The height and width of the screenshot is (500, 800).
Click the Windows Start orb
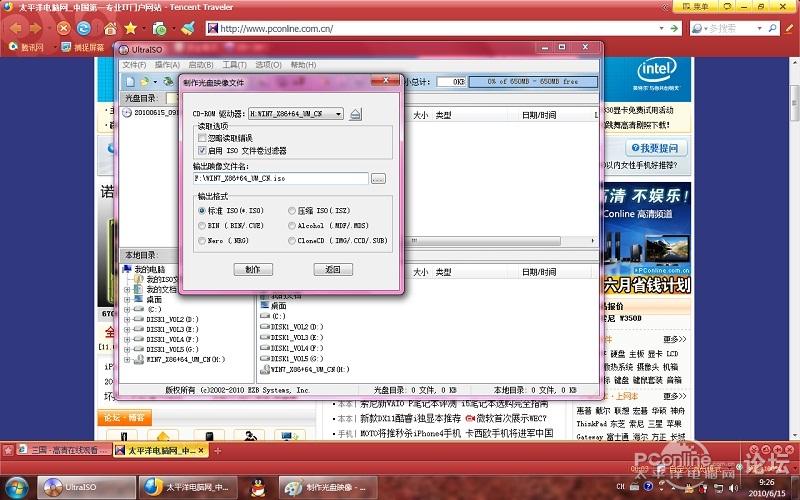click(x=18, y=486)
